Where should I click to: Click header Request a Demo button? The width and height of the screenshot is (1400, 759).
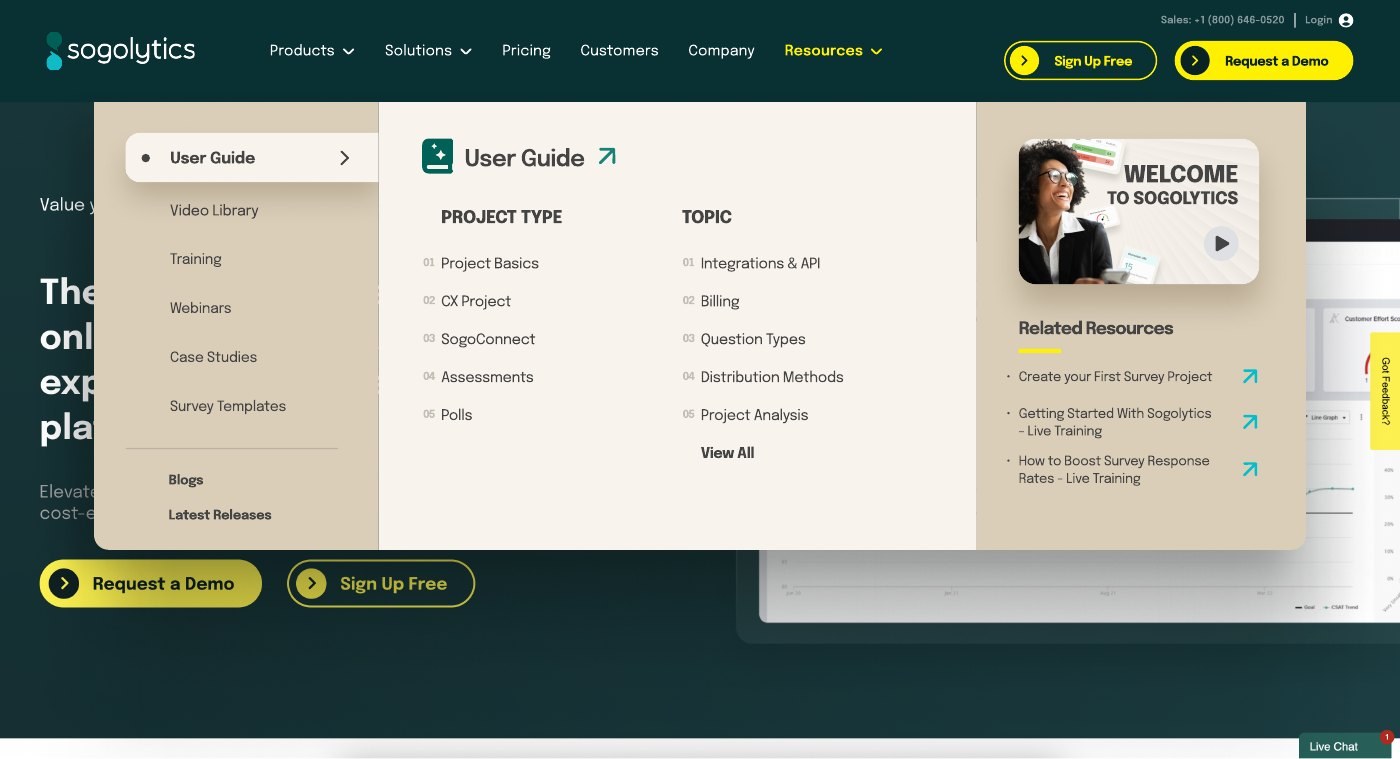(x=1264, y=61)
